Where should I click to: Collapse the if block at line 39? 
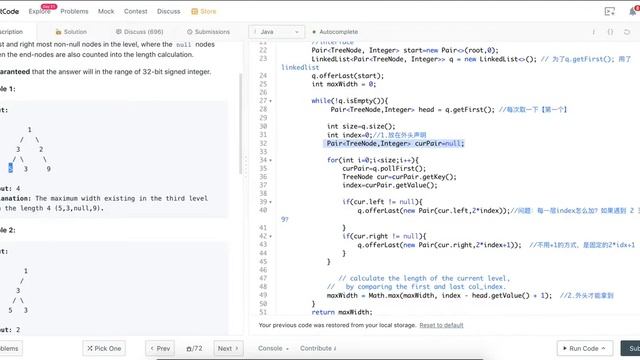point(271,202)
